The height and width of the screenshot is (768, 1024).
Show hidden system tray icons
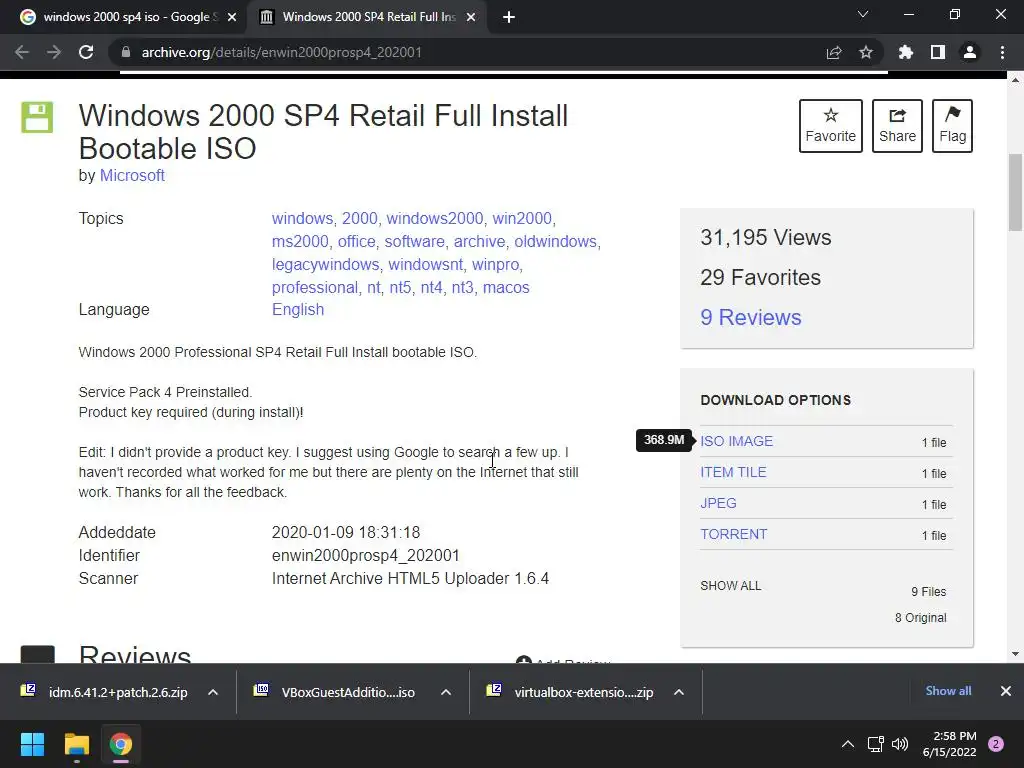point(848,744)
